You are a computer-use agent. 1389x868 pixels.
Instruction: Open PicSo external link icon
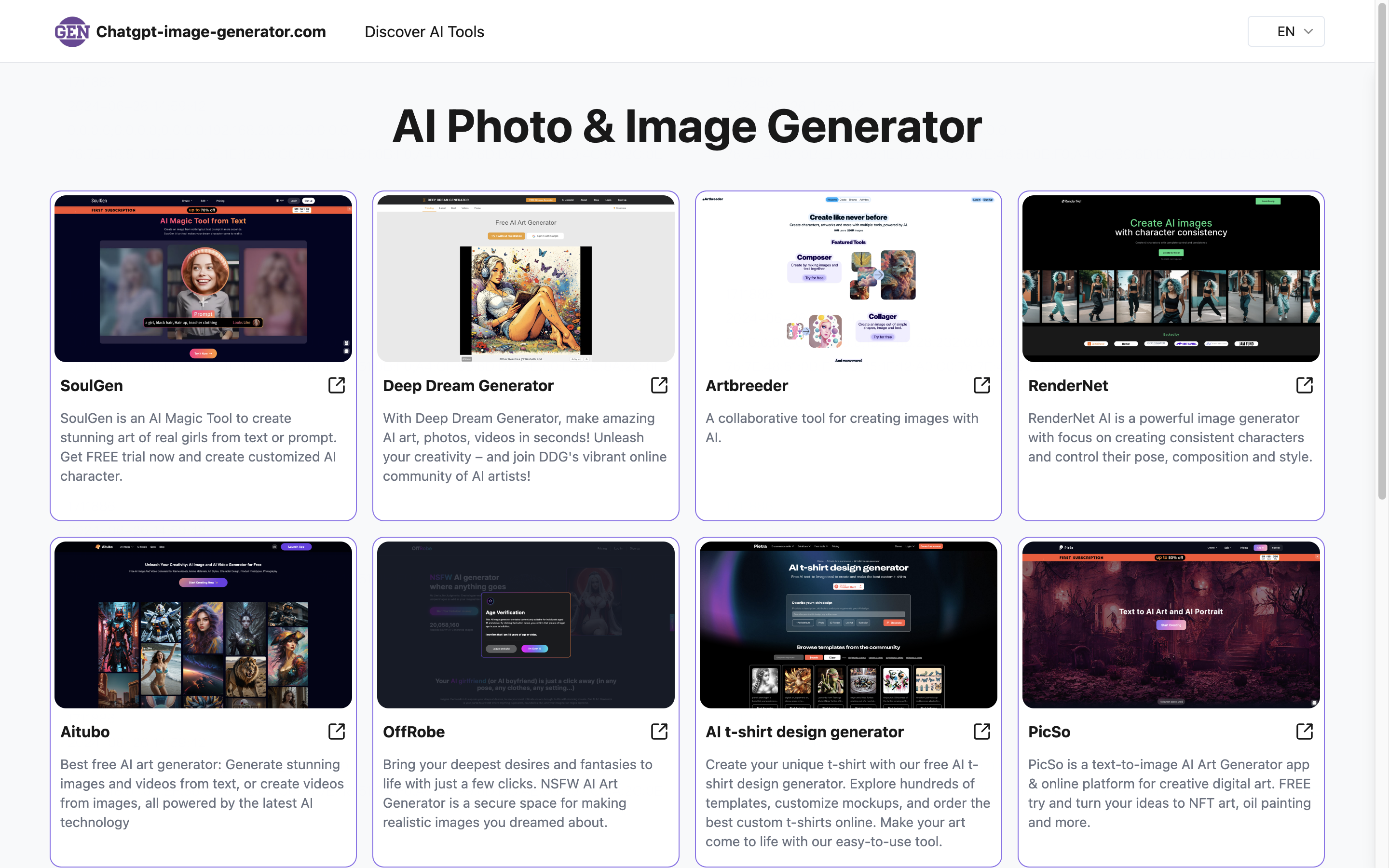1304,732
